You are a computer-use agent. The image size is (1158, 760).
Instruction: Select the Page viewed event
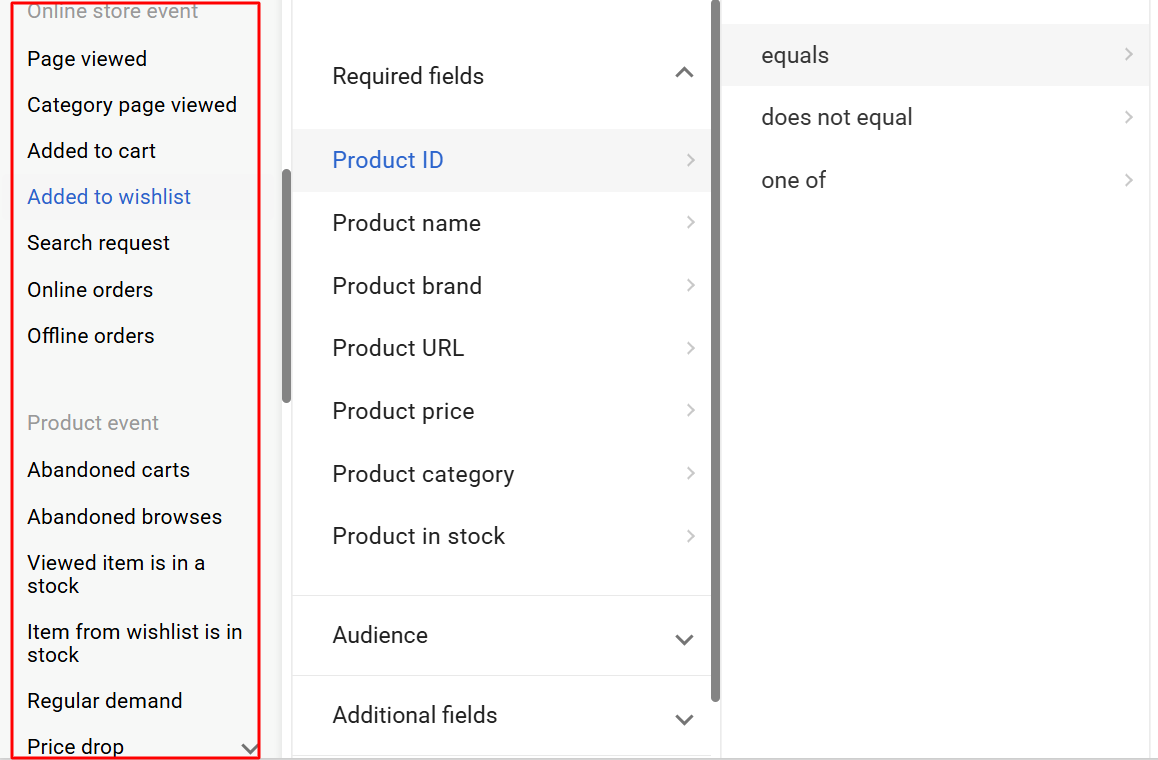[x=87, y=59]
